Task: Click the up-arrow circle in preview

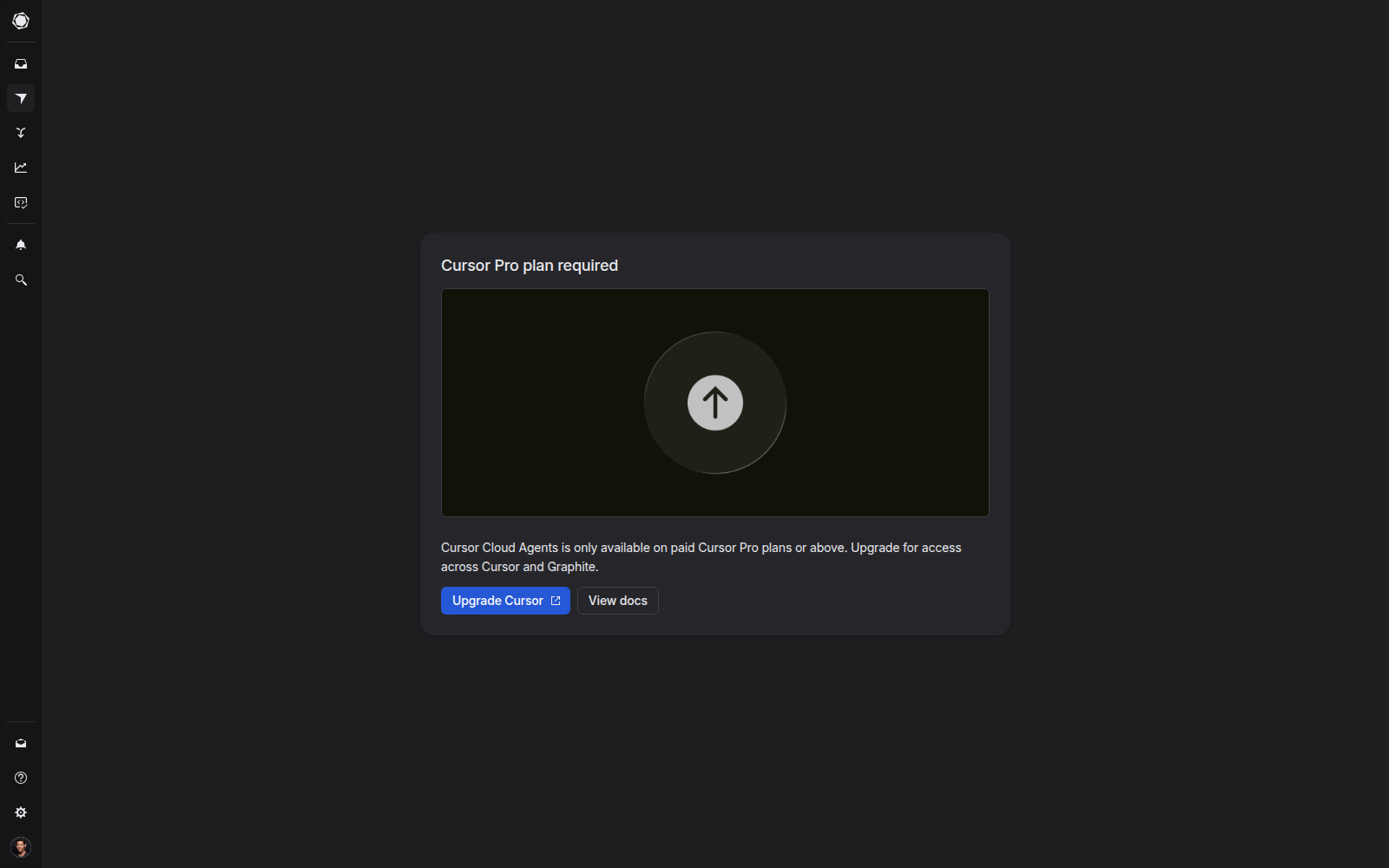Action: point(715,403)
